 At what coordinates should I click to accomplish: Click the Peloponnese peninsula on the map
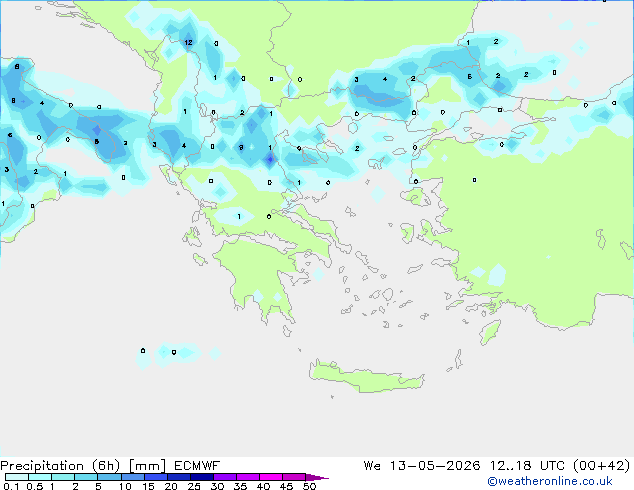click(259, 275)
